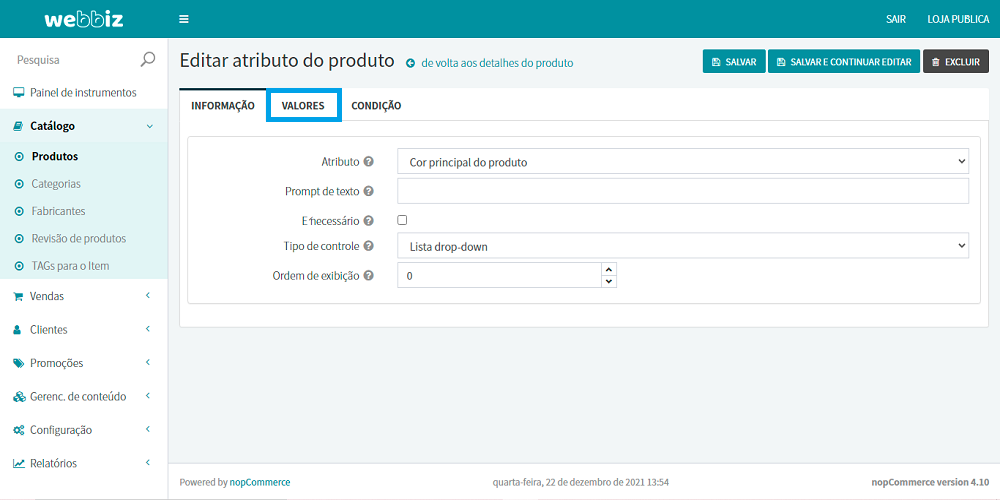Screen dimensions: 1000x500
Task: Click the search magnifier icon in sidebar
Action: [x=148, y=60]
